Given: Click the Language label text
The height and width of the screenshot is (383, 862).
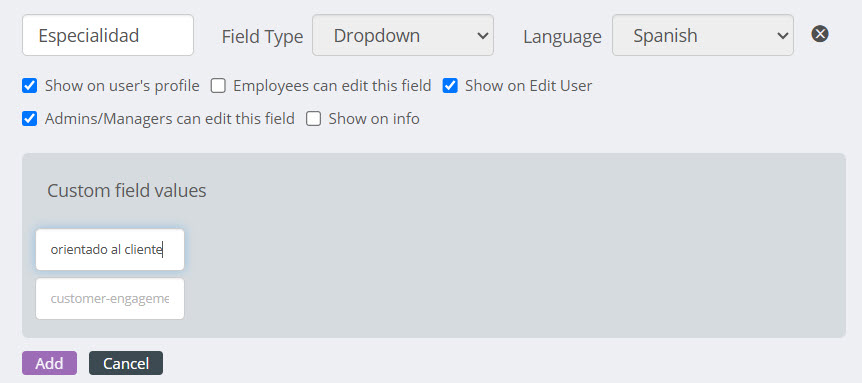Looking at the screenshot, I should (x=562, y=36).
